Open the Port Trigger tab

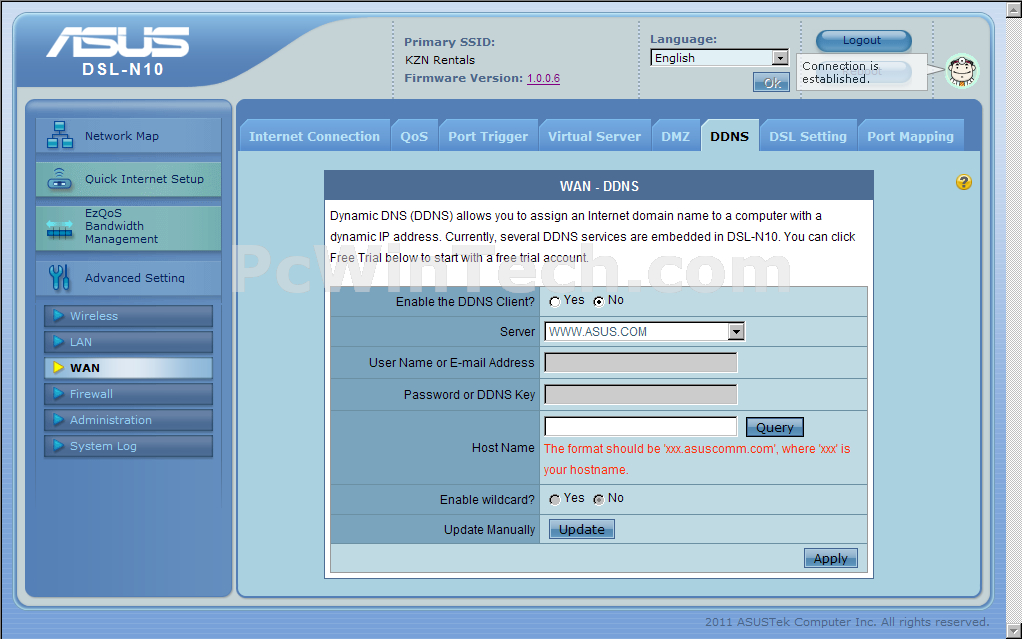[x=488, y=136]
